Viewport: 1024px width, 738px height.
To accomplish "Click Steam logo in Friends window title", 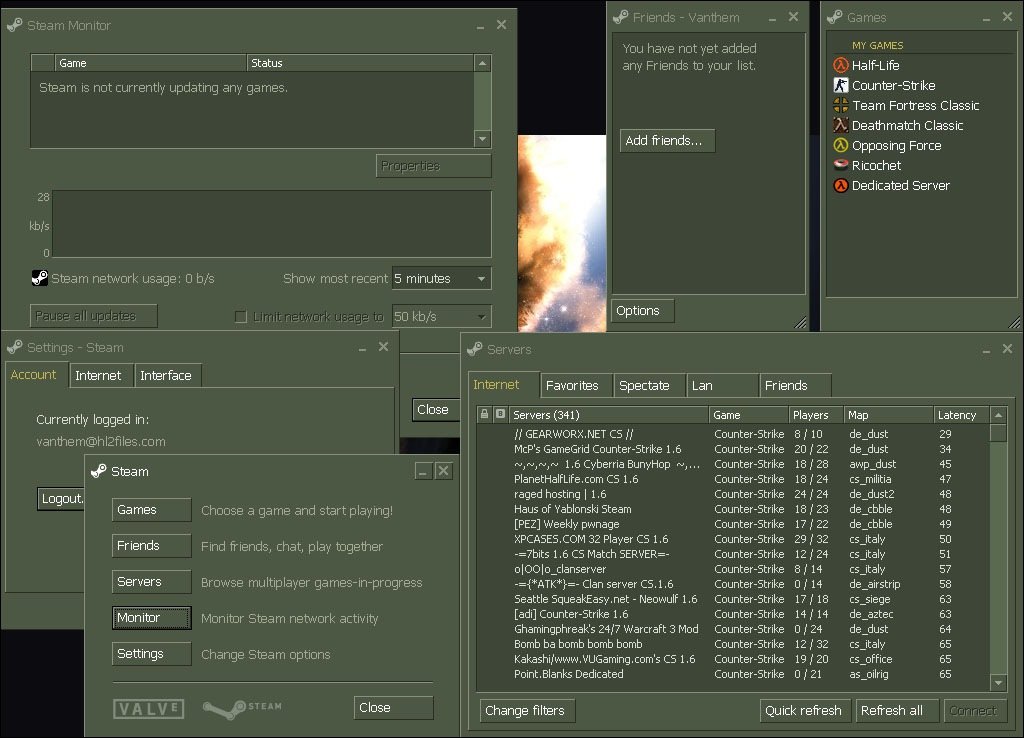I will pyautogui.click(x=620, y=18).
